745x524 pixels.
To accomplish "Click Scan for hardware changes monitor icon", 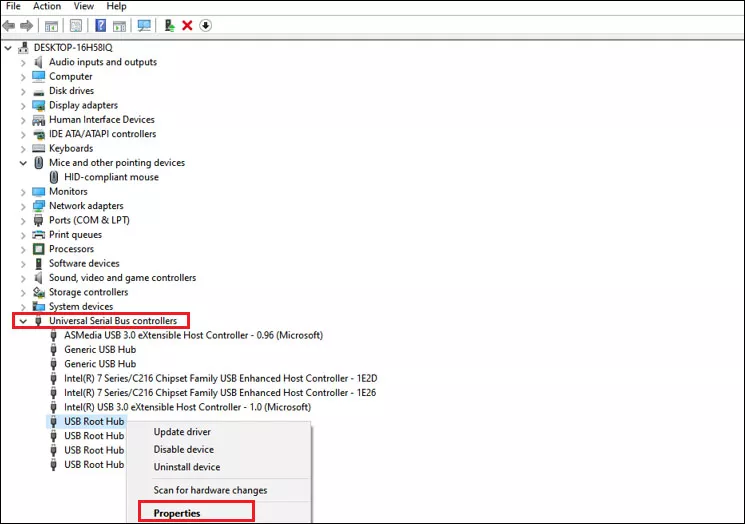I will click(144, 26).
